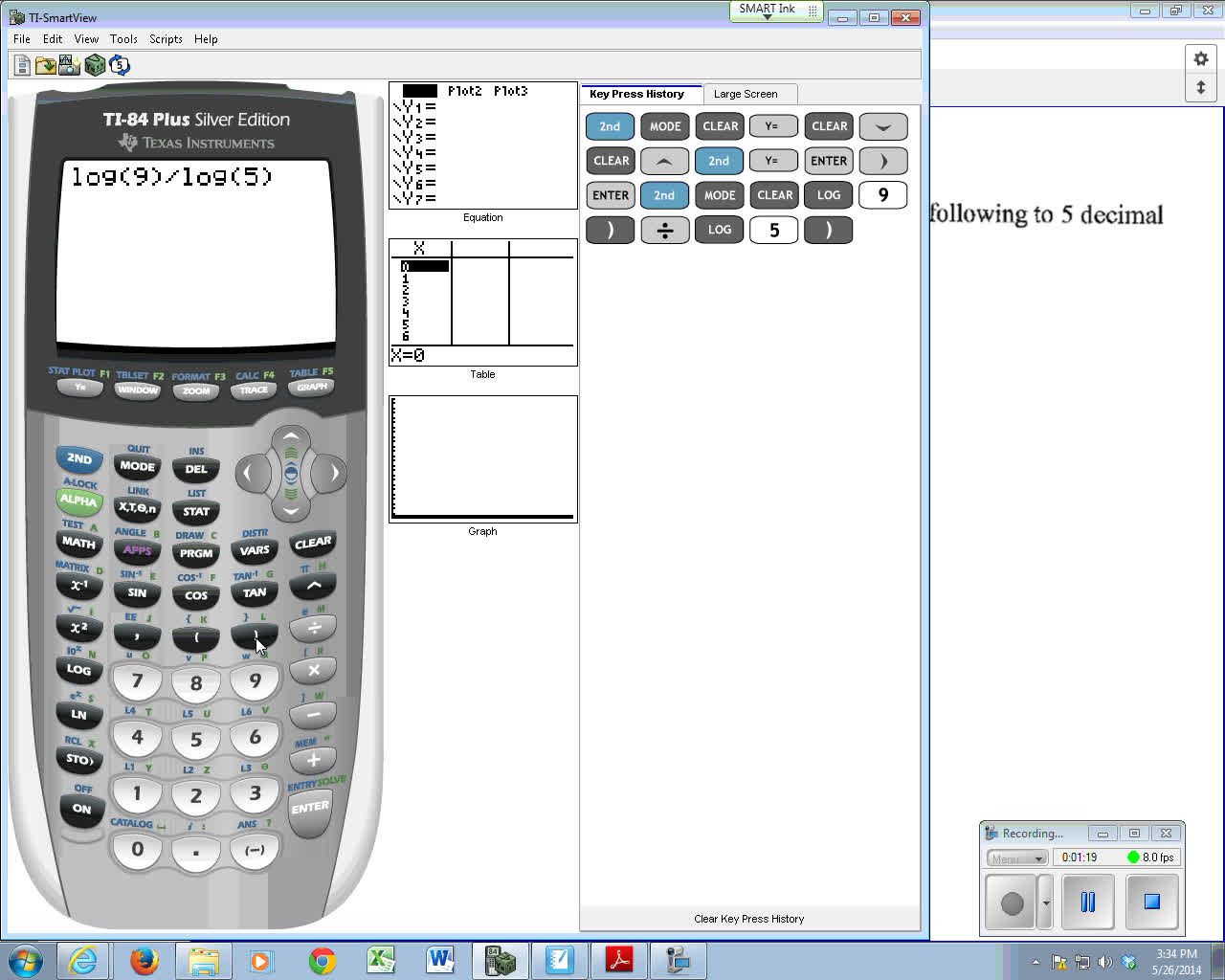
Task: Click the calculator VARS key
Action: (x=255, y=550)
